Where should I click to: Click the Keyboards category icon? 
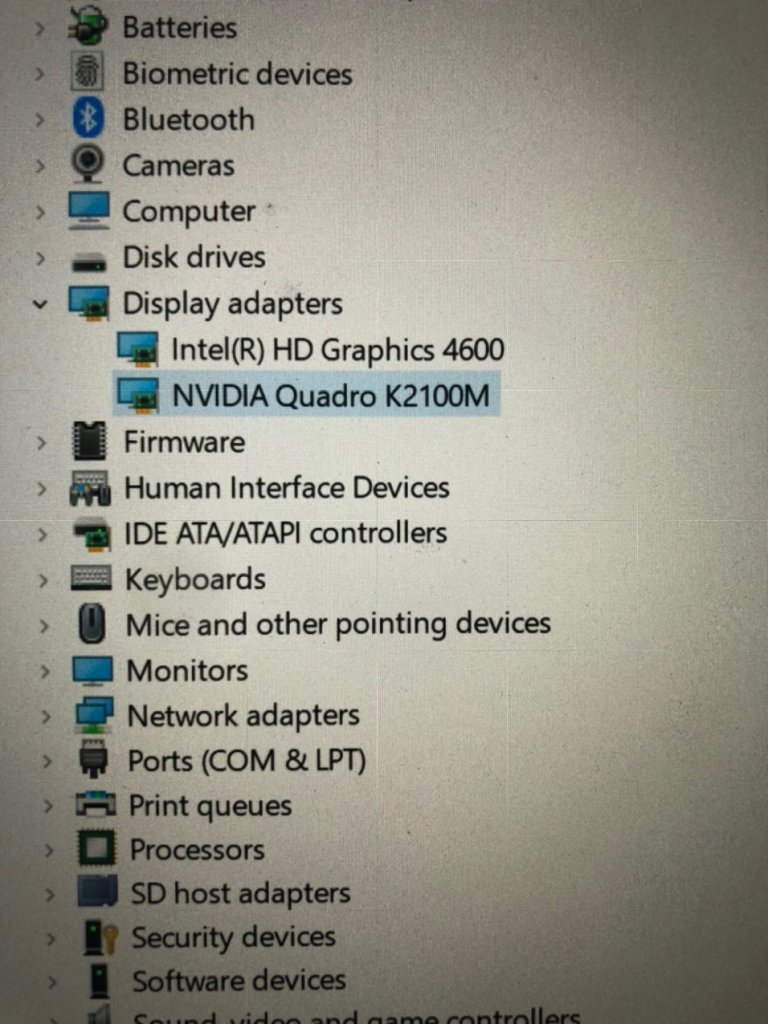pos(91,579)
